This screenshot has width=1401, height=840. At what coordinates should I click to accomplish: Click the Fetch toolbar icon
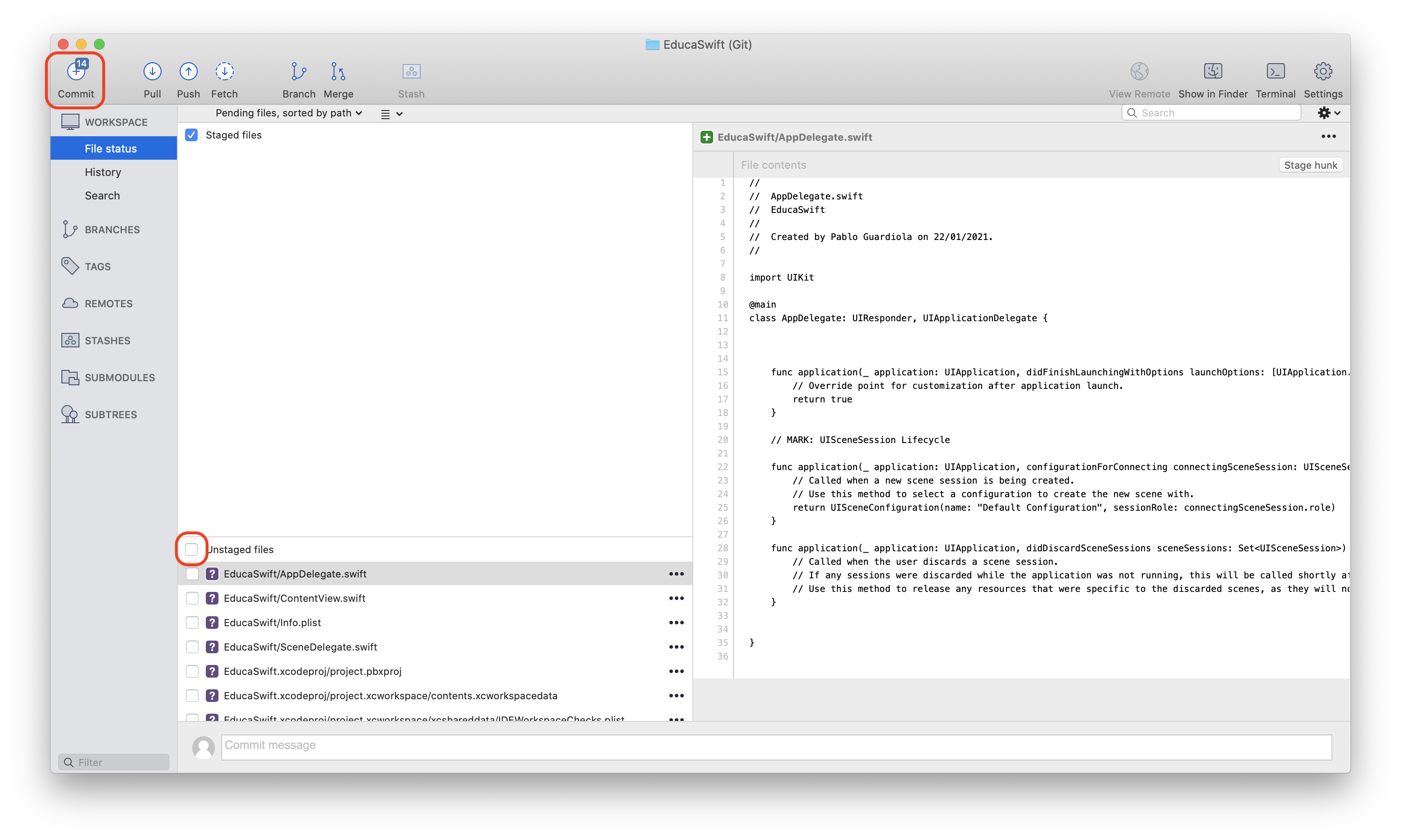[x=224, y=71]
